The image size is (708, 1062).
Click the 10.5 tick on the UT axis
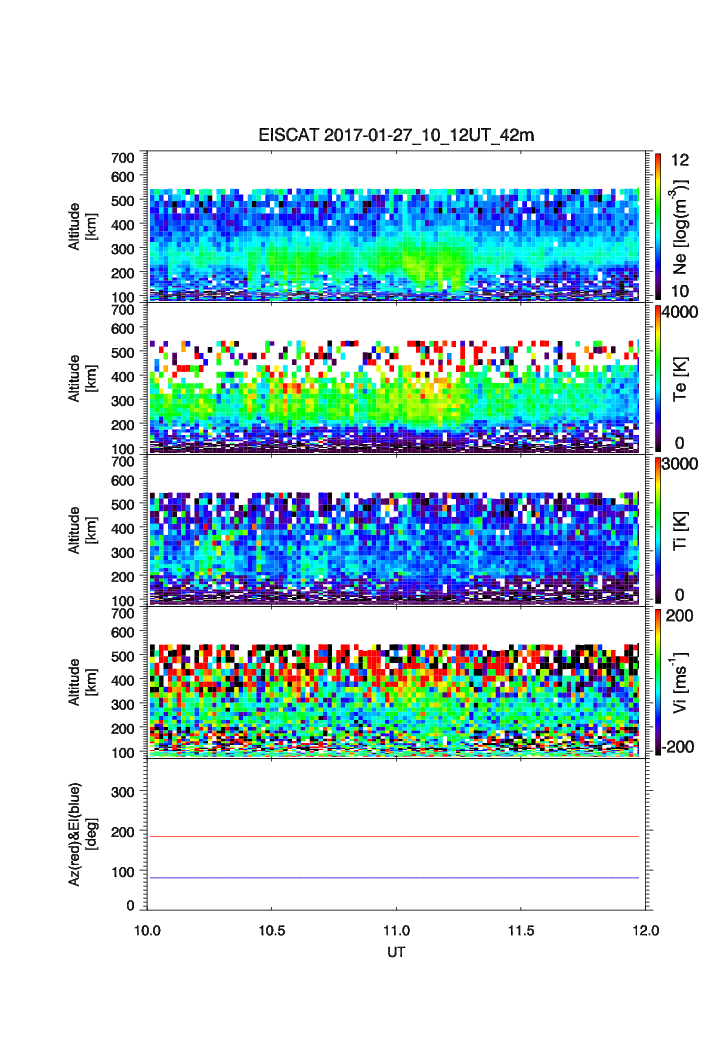tap(272, 930)
